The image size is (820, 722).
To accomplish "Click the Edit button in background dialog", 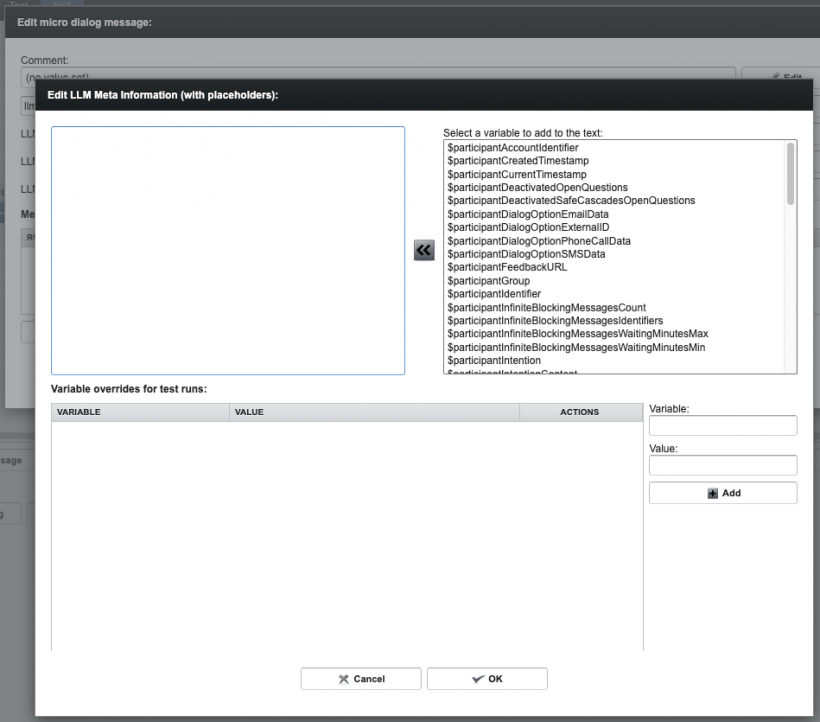I will (780, 74).
